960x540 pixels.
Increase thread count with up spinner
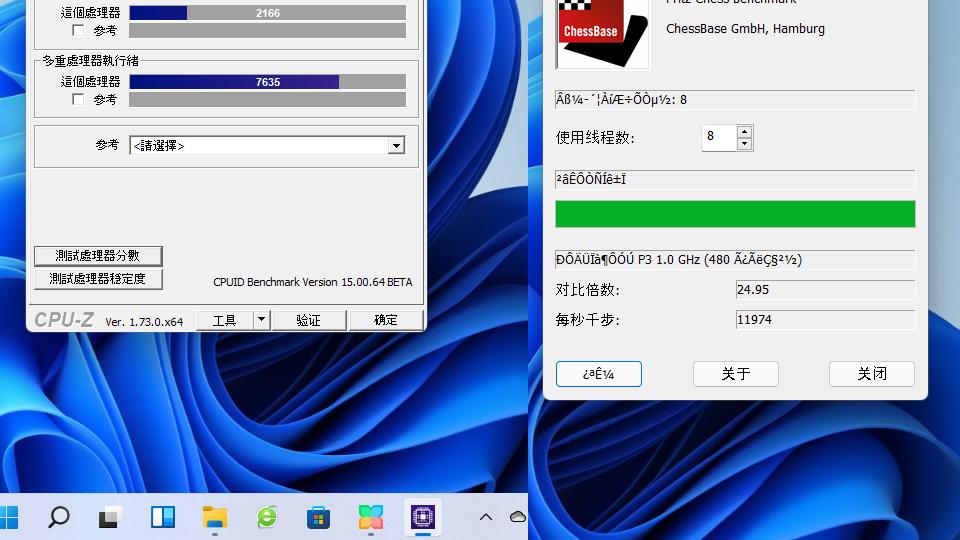tap(744, 132)
